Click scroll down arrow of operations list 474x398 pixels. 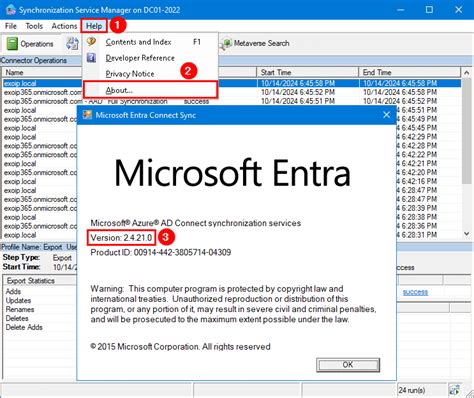coord(466,234)
